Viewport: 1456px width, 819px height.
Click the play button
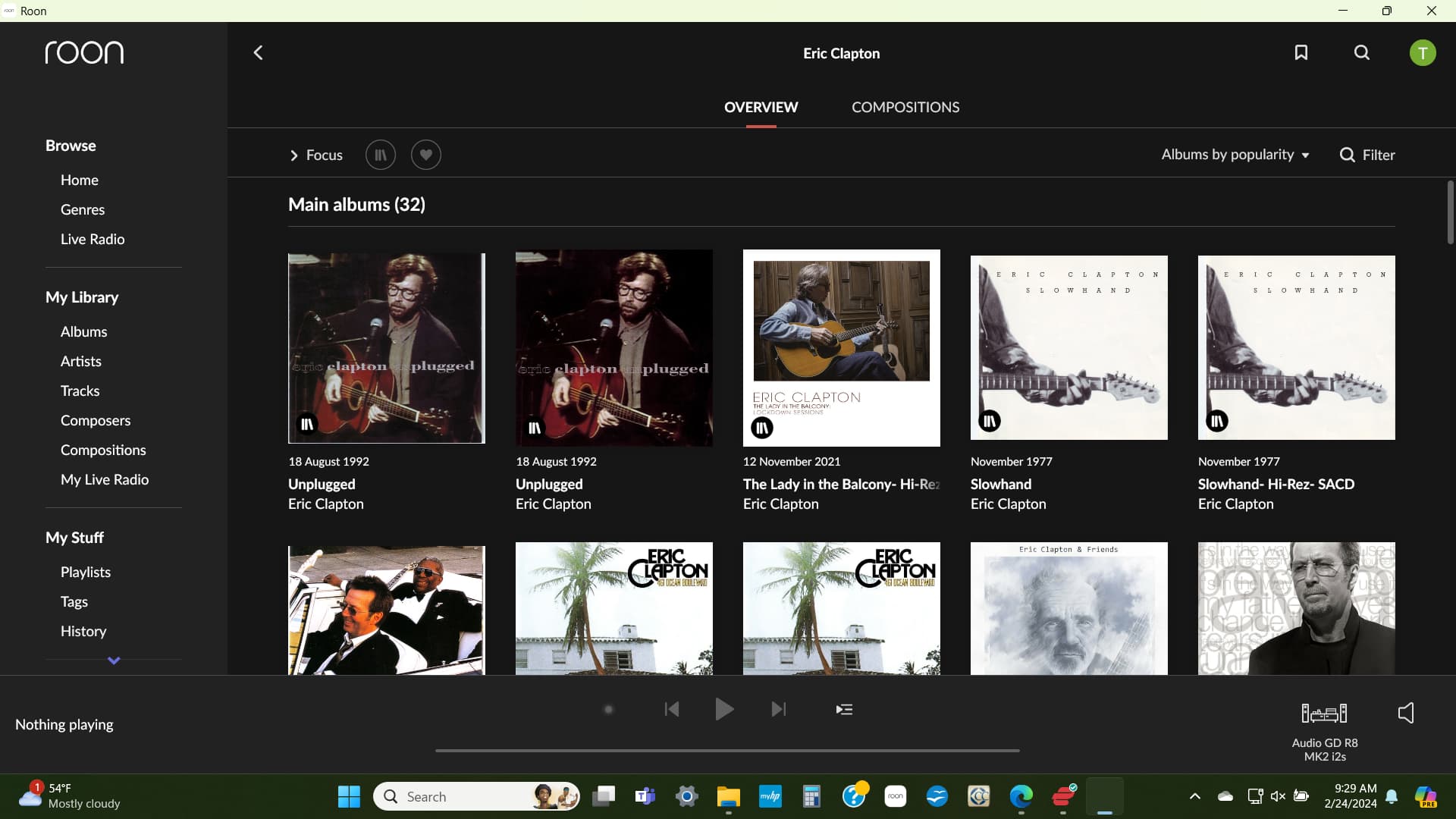pyautogui.click(x=724, y=709)
